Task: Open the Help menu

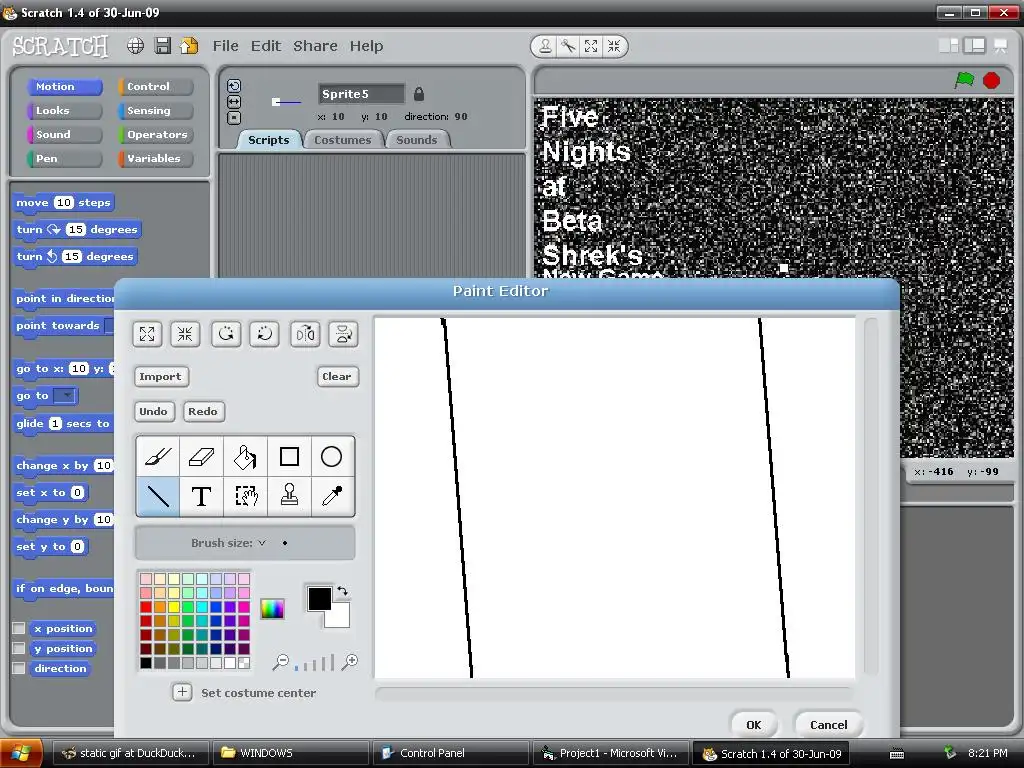Action: point(366,46)
